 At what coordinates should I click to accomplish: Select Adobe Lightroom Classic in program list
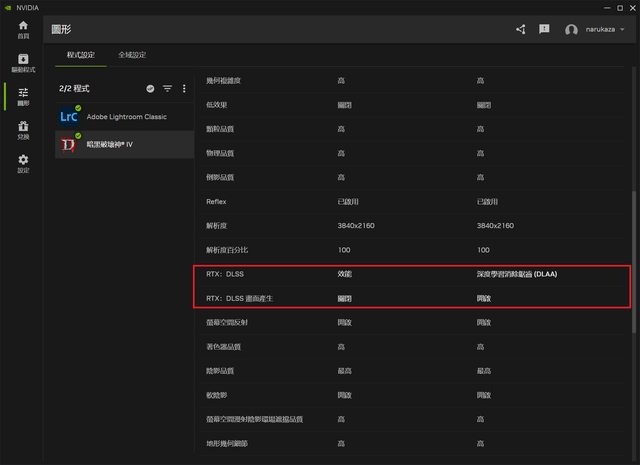pos(124,116)
